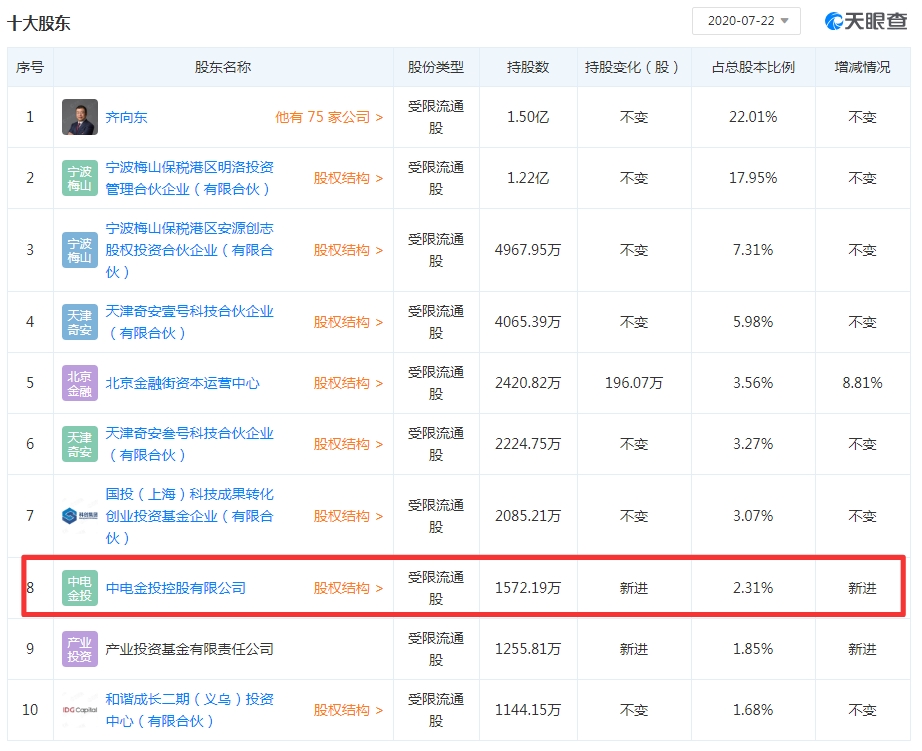Click the 宁波梅山 blue logo in row 3
922x751 pixels.
coord(80,250)
